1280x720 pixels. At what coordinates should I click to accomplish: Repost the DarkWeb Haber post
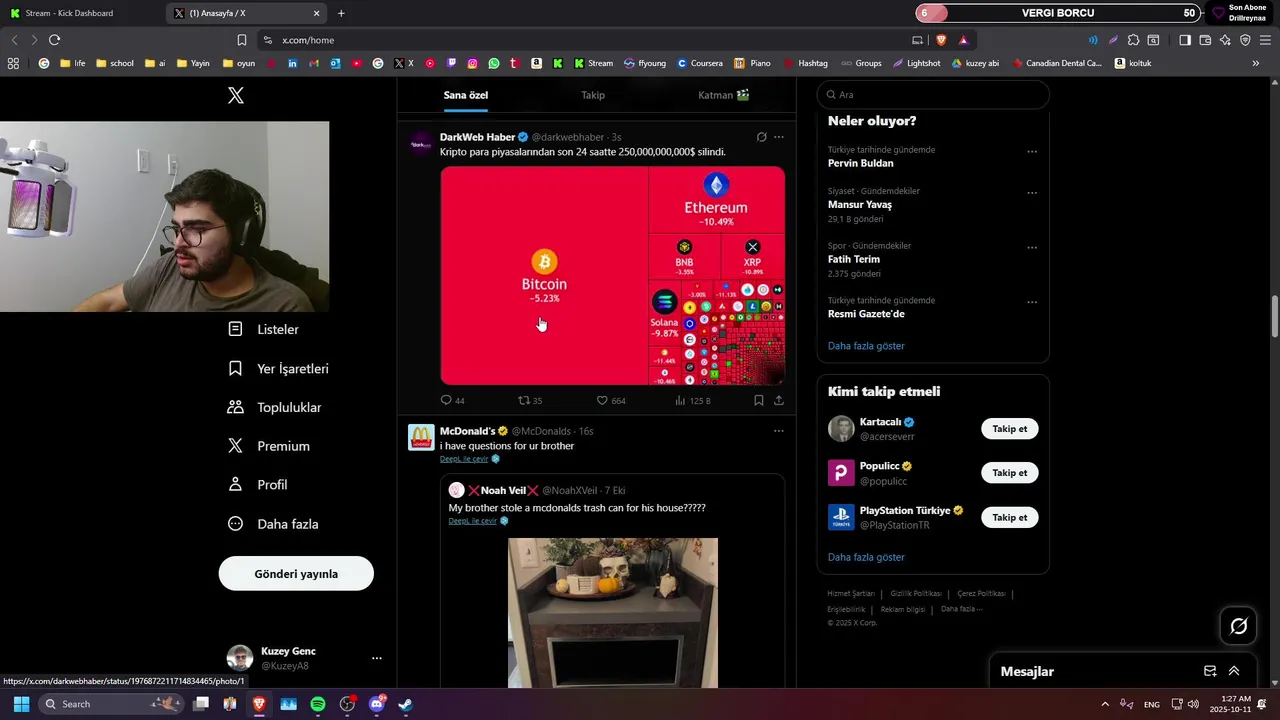[530, 400]
